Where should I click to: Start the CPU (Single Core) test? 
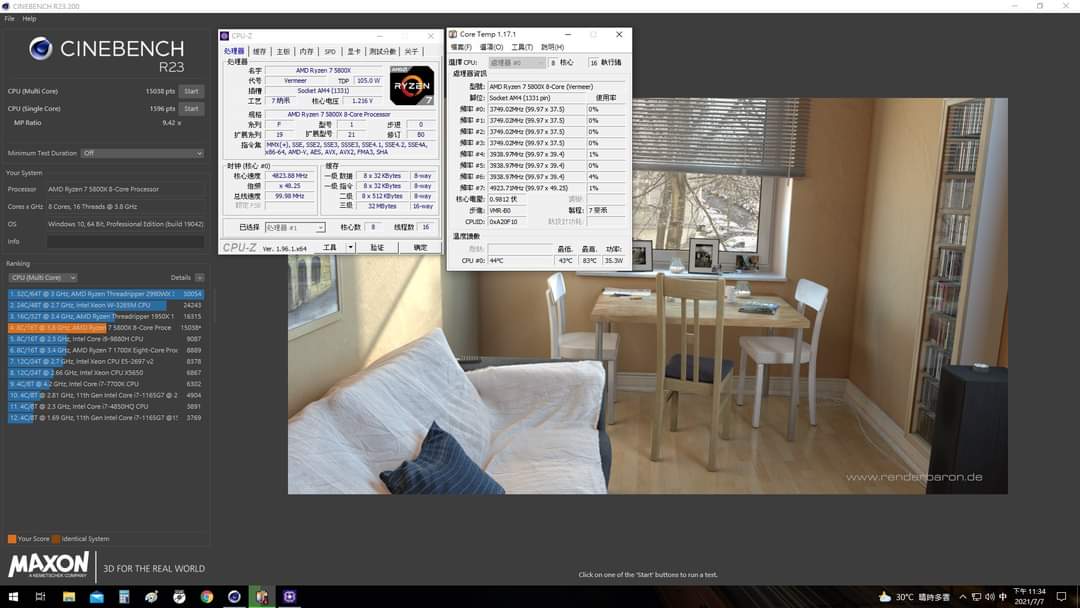pyautogui.click(x=191, y=108)
